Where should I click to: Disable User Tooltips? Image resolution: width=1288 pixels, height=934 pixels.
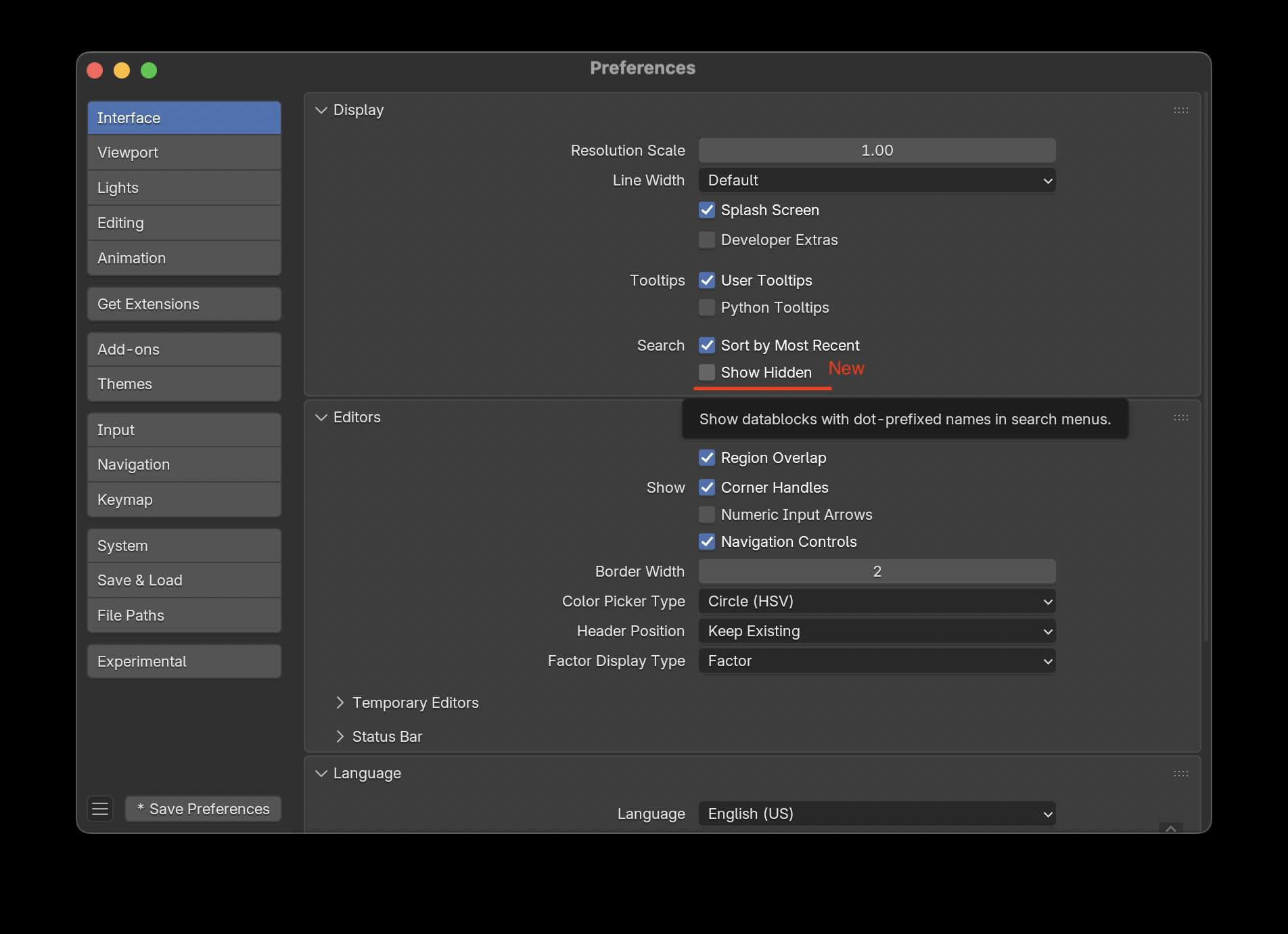[x=707, y=280]
